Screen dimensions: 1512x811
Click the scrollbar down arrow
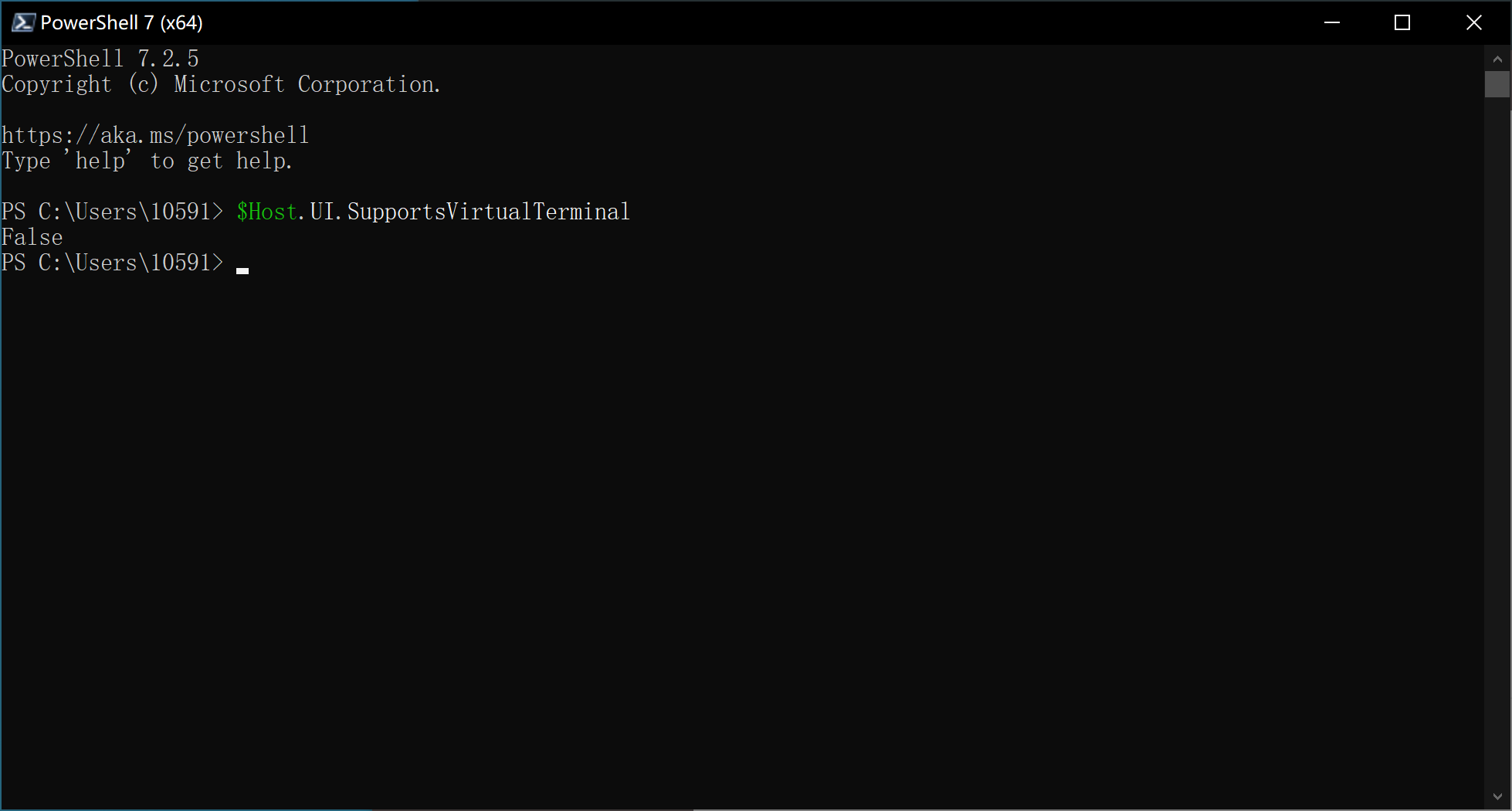pos(1499,796)
